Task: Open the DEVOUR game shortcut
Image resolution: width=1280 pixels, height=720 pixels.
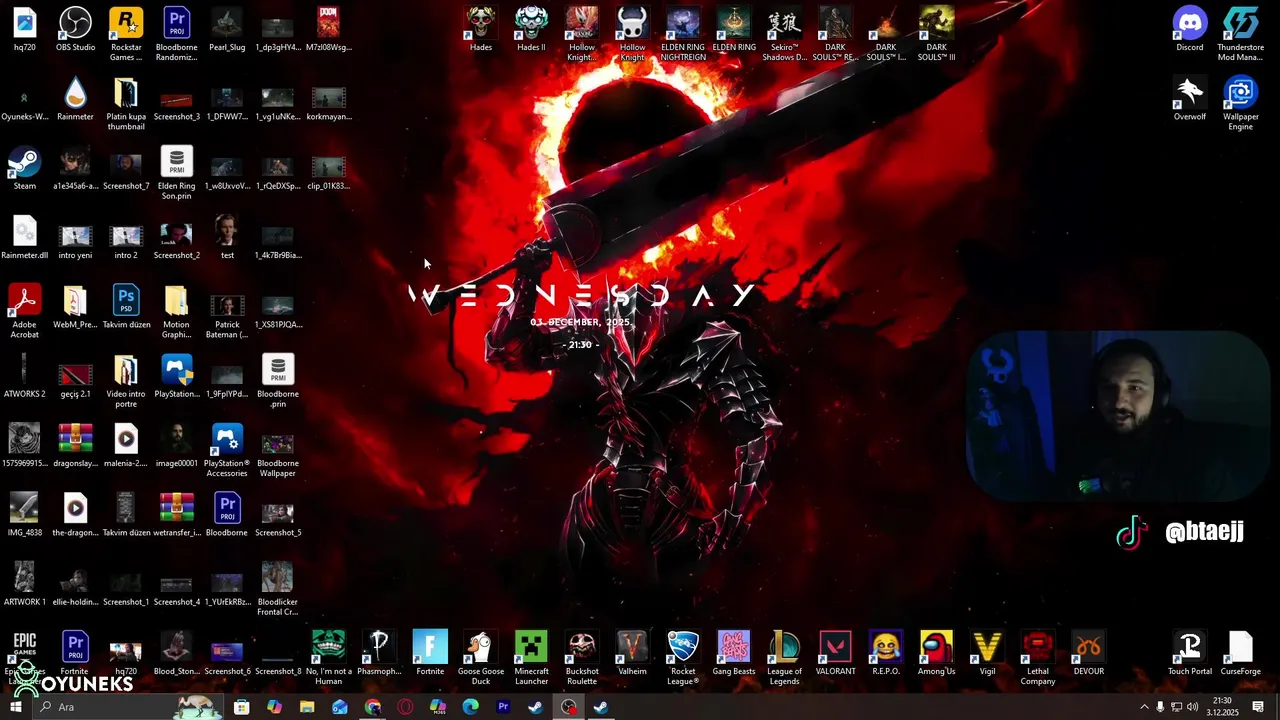Action: 1088,653
